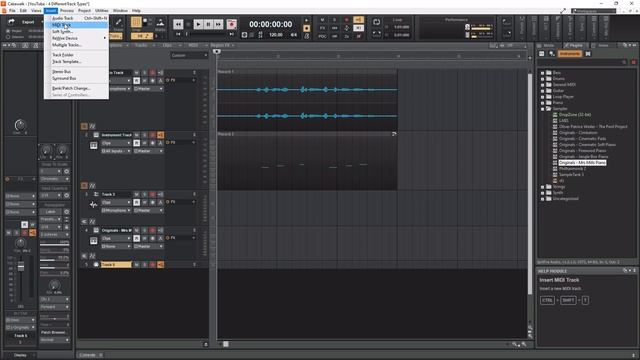Toggle PDC override button
Image resolution: width=640 pixels, height=360 pixels.
[322, 36]
